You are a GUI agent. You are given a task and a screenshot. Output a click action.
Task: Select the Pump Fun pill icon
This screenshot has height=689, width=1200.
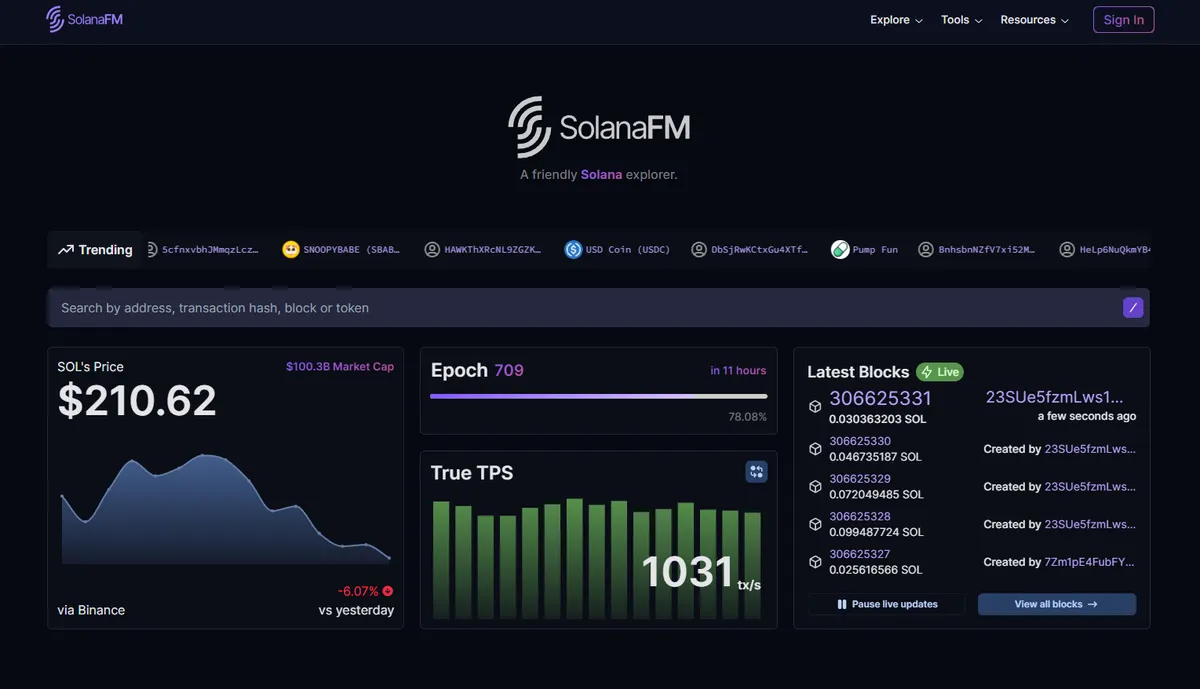click(840, 250)
